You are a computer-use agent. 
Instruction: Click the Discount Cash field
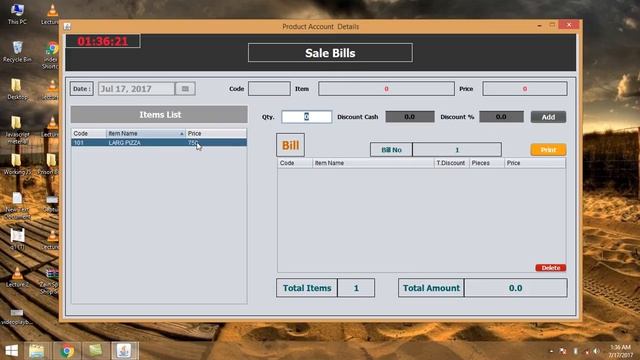click(x=410, y=117)
